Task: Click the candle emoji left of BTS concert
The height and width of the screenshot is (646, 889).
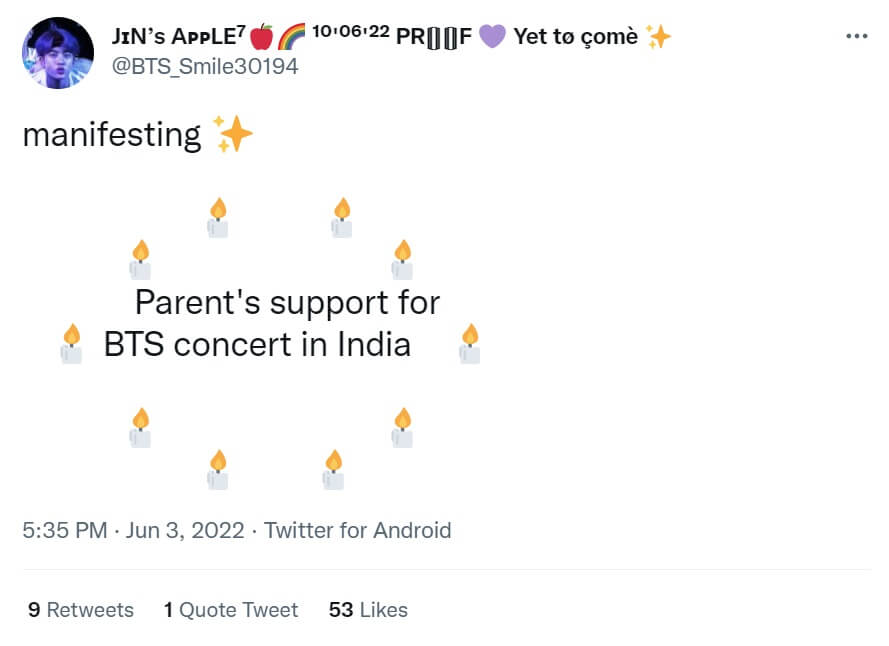Action: (71, 344)
